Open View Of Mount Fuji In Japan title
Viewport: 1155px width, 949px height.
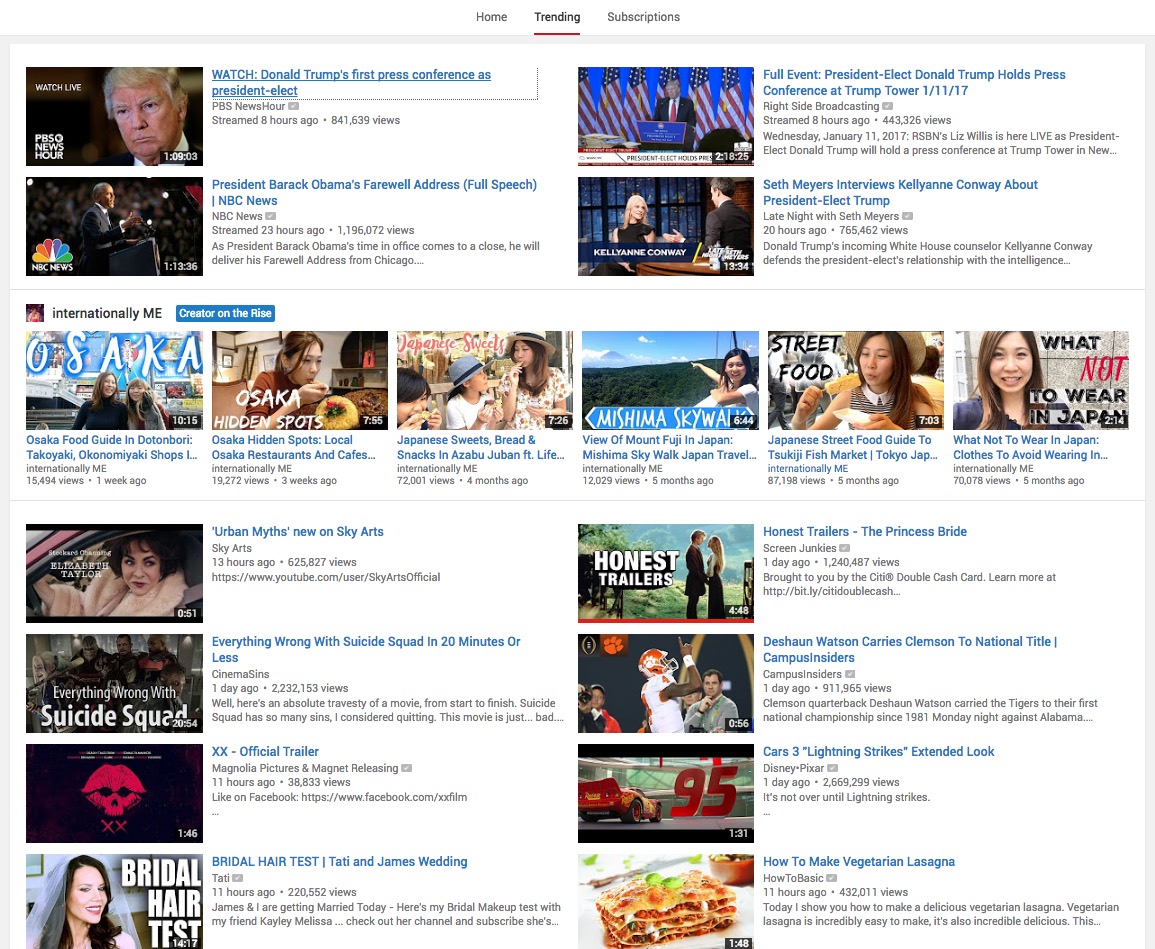(x=670, y=447)
